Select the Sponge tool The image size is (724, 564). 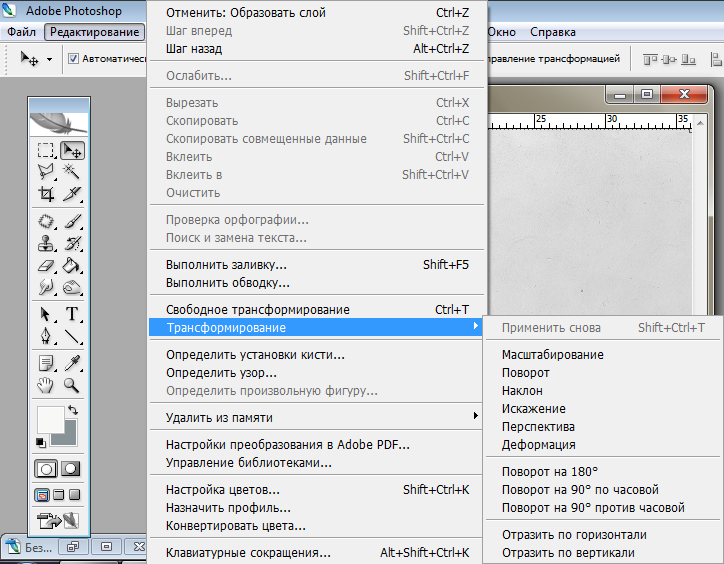tap(72, 287)
